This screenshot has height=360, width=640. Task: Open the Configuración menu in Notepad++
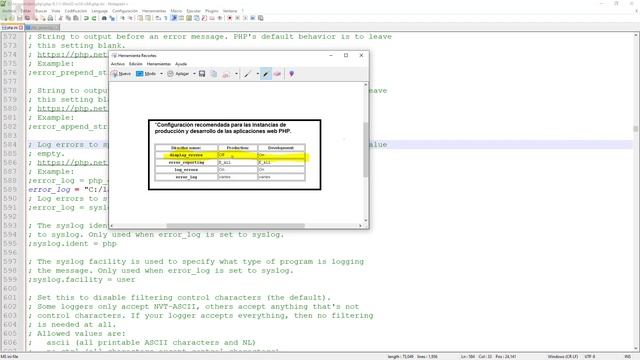(x=125, y=11)
